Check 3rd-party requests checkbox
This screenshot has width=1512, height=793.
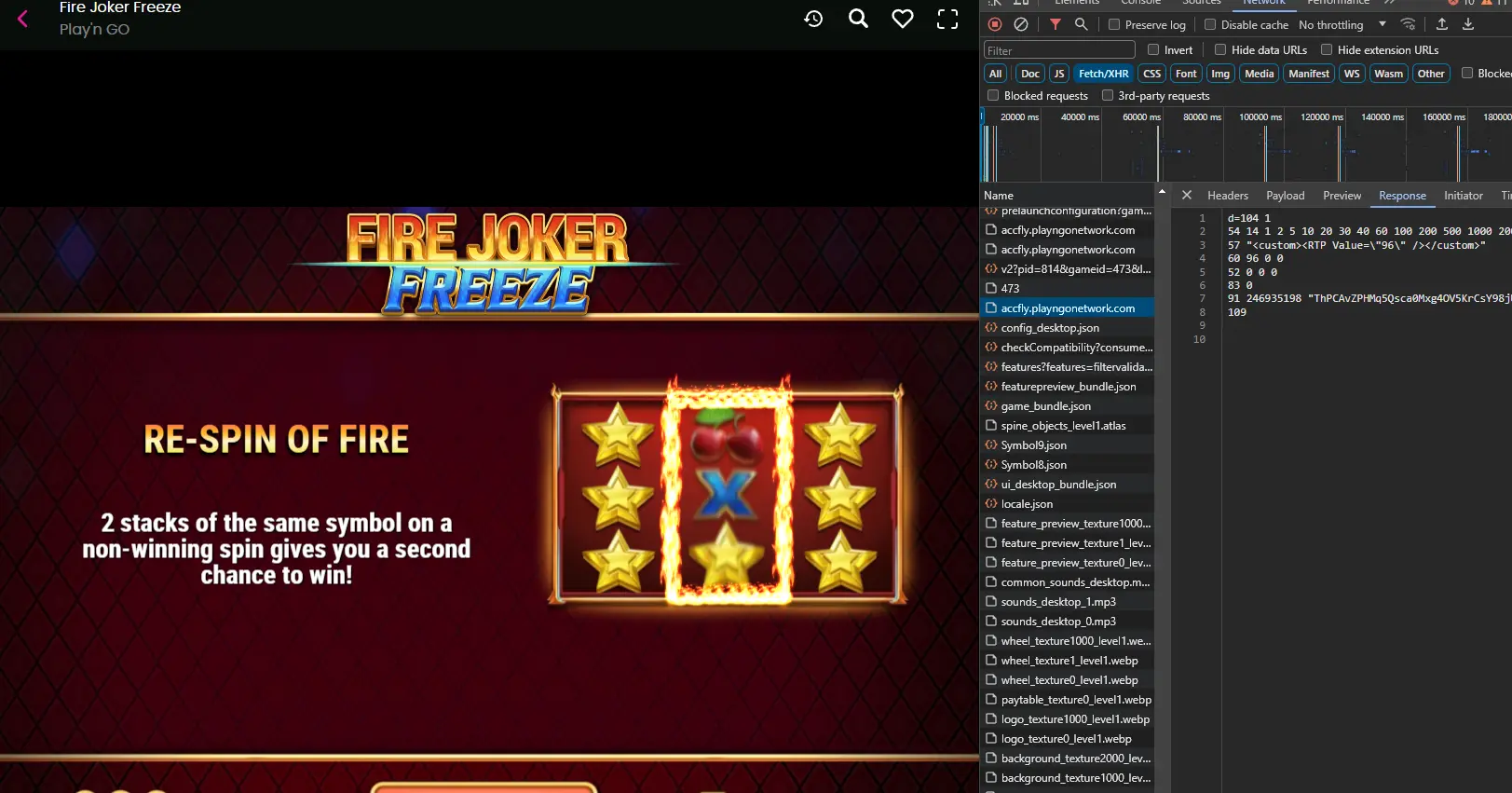click(x=1108, y=95)
